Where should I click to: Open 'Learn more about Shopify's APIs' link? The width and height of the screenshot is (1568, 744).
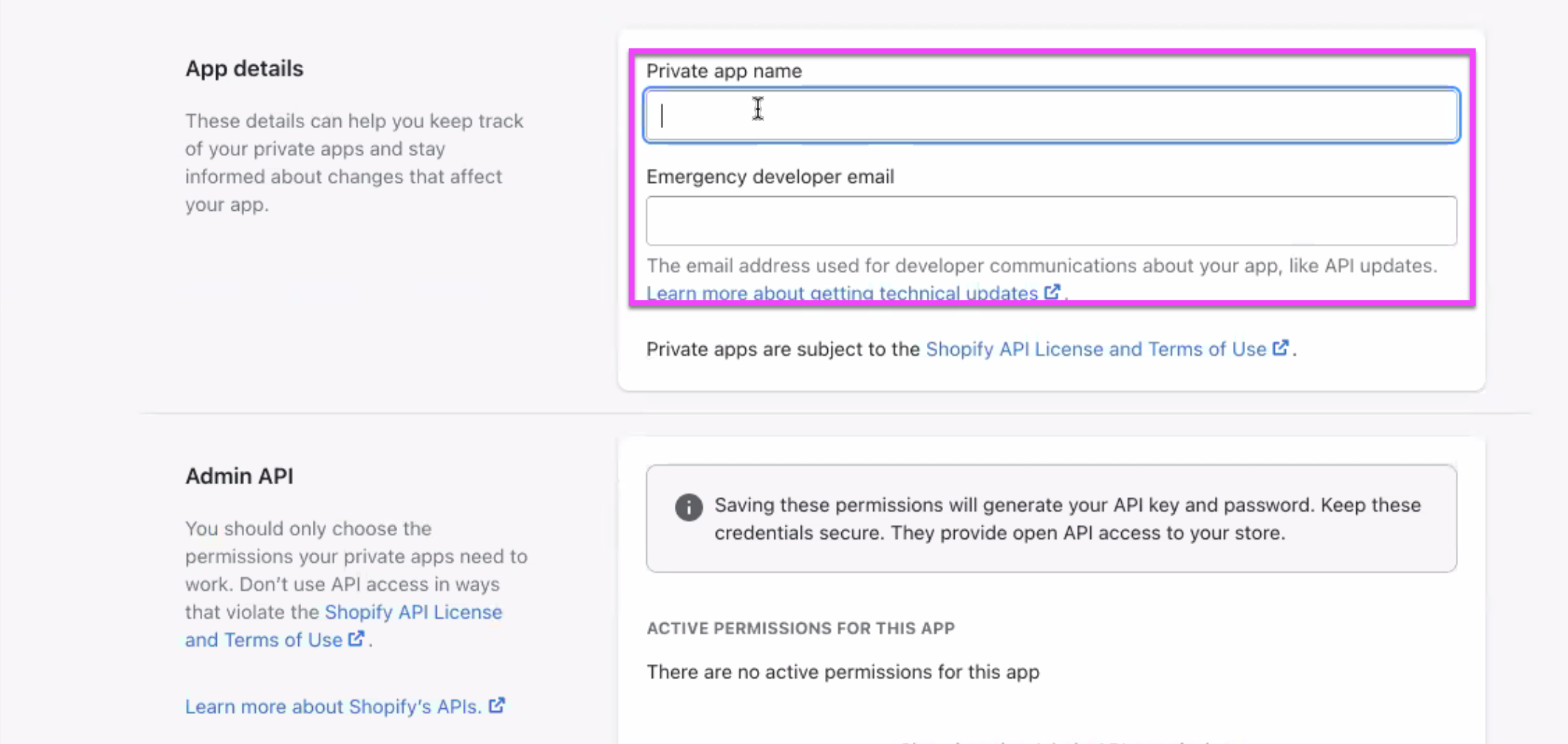point(333,707)
